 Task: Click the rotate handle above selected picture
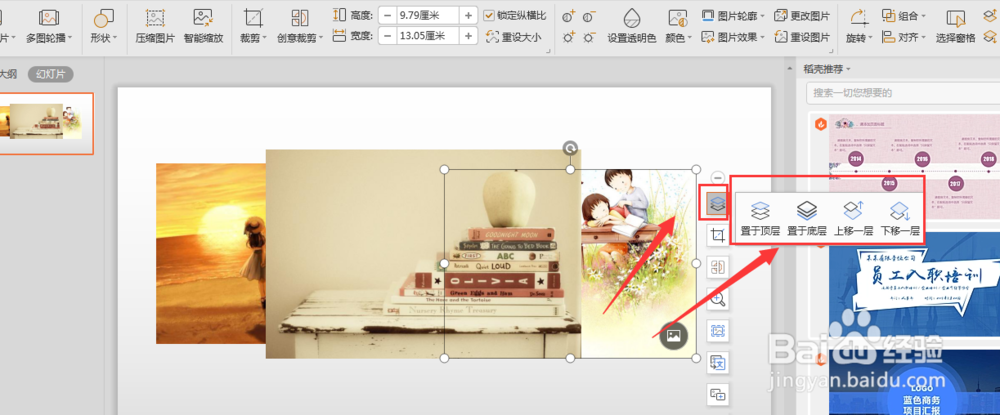point(570,149)
